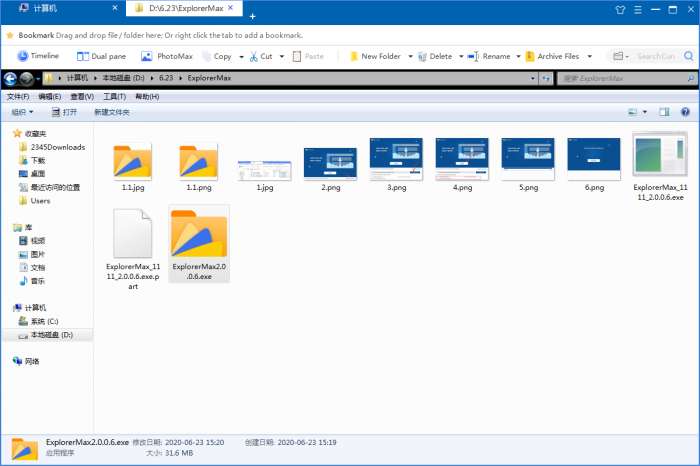
Task: Open the Timeline view
Action: click(38, 56)
